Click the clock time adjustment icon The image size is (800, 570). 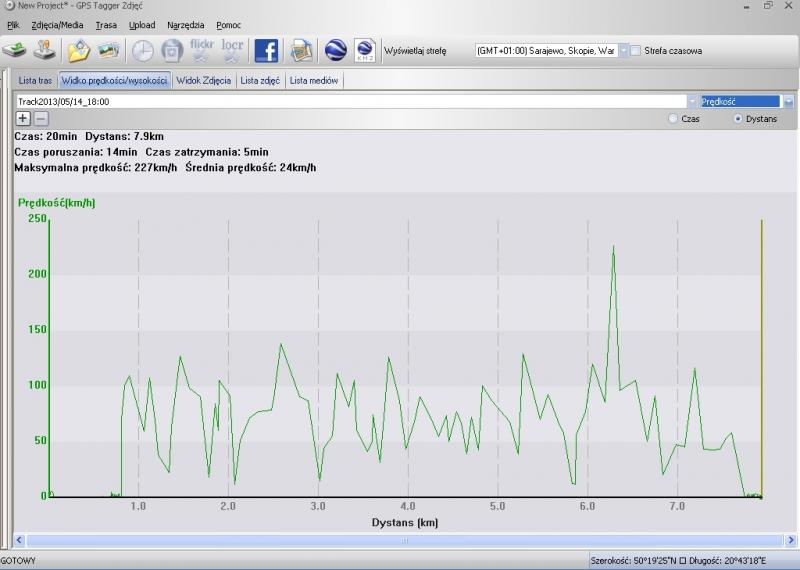143,50
